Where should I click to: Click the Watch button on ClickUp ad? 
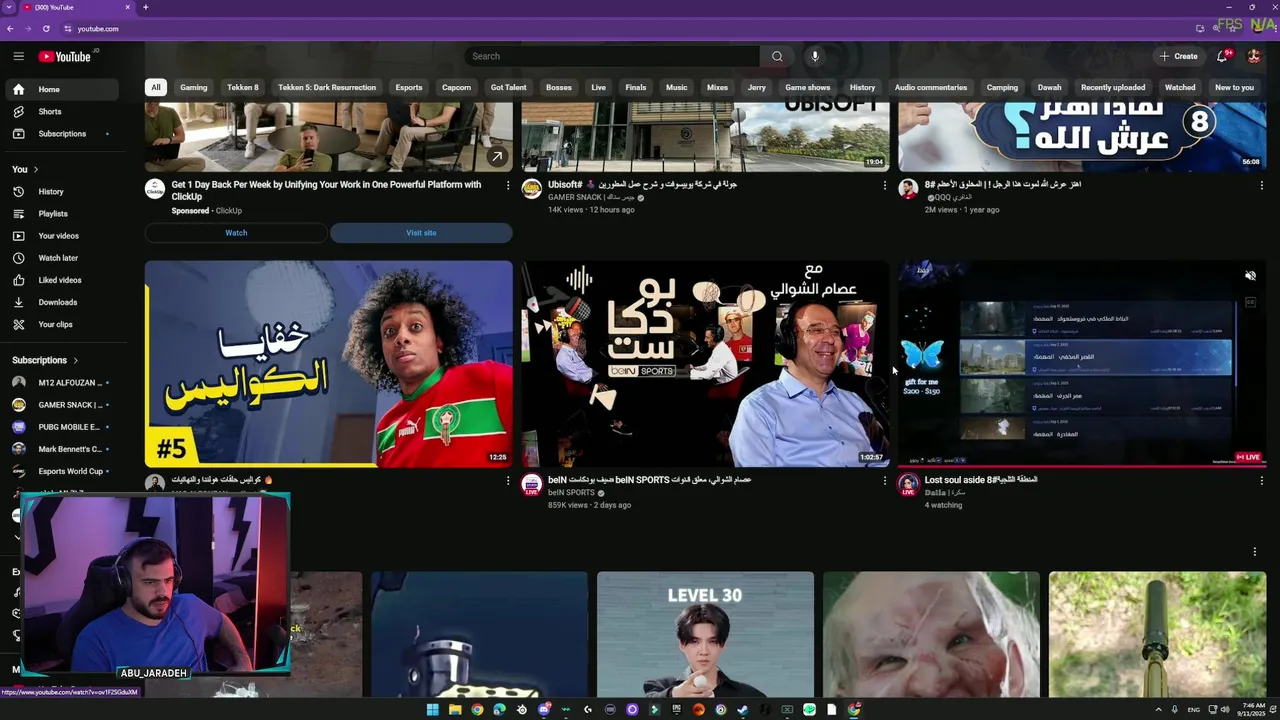(x=236, y=233)
